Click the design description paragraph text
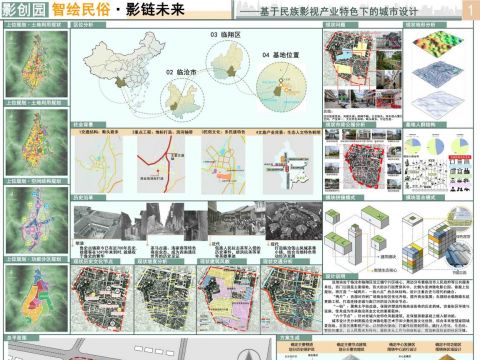This screenshot has height=360, width=480. [x=397, y=306]
